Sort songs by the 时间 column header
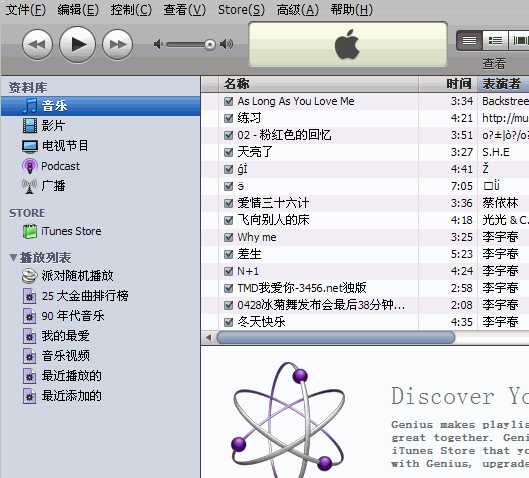The image size is (529, 478). coord(448,84)
